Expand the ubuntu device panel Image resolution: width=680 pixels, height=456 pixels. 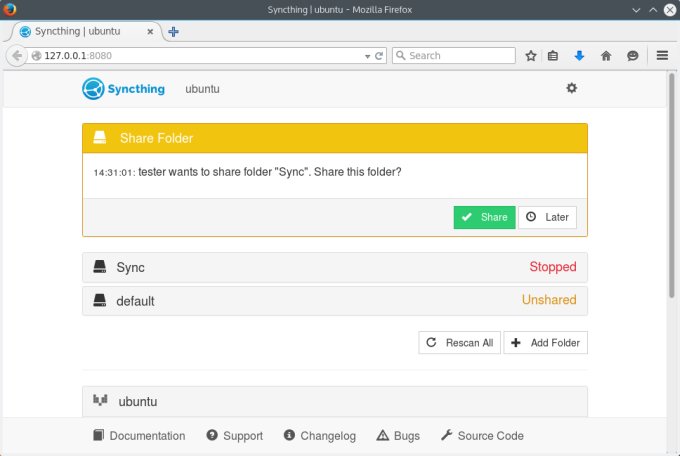pyautogui.click(x=334, y=401)
